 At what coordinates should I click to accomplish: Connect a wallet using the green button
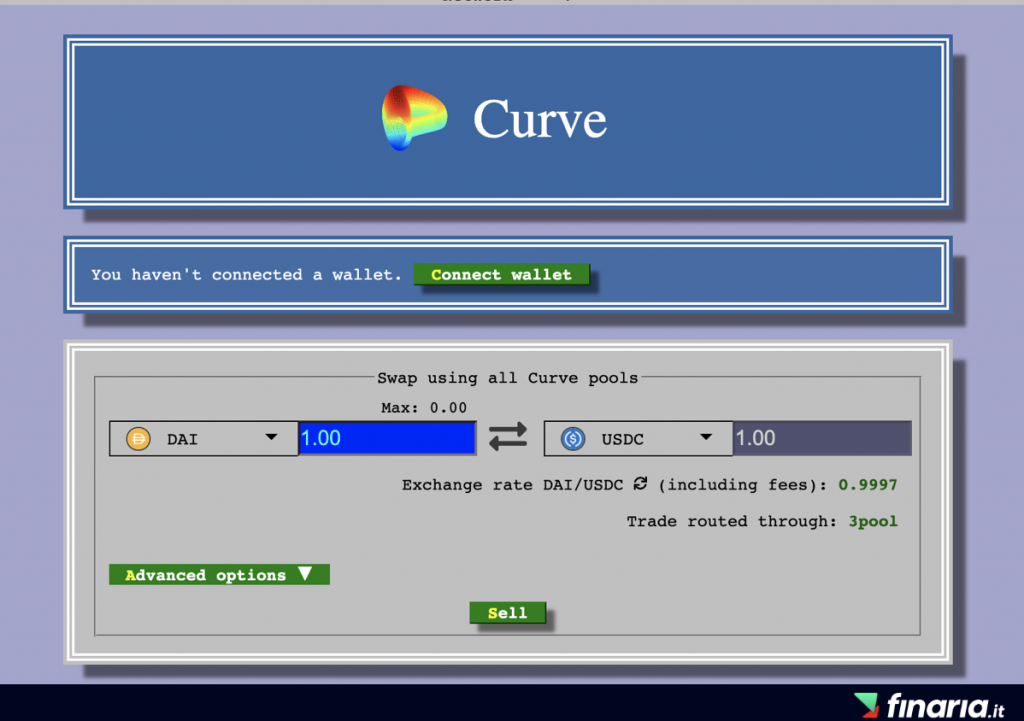[502, 274]
